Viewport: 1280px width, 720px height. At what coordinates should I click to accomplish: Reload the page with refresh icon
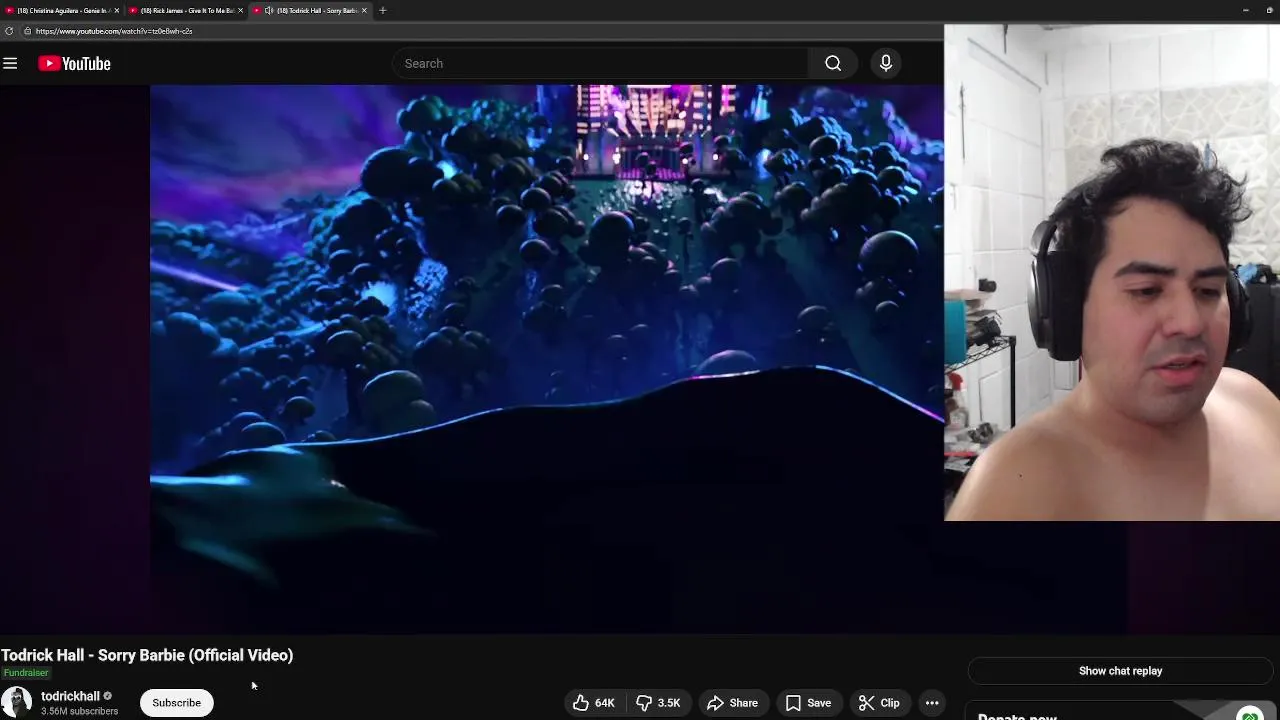pos(9,31)
